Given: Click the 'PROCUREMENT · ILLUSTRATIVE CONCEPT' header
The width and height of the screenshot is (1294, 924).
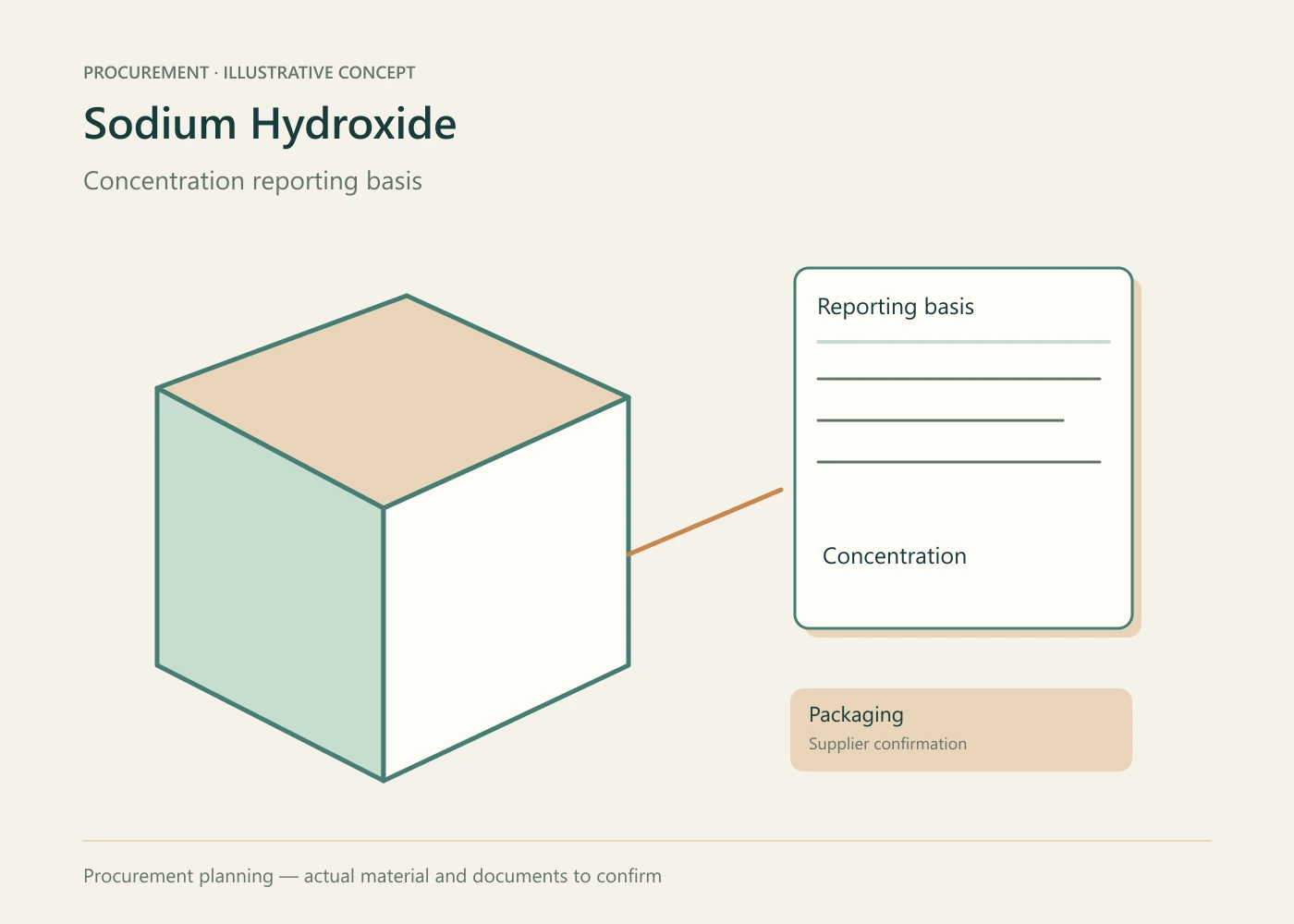Looking at the screenshot, I should (250, 73).
